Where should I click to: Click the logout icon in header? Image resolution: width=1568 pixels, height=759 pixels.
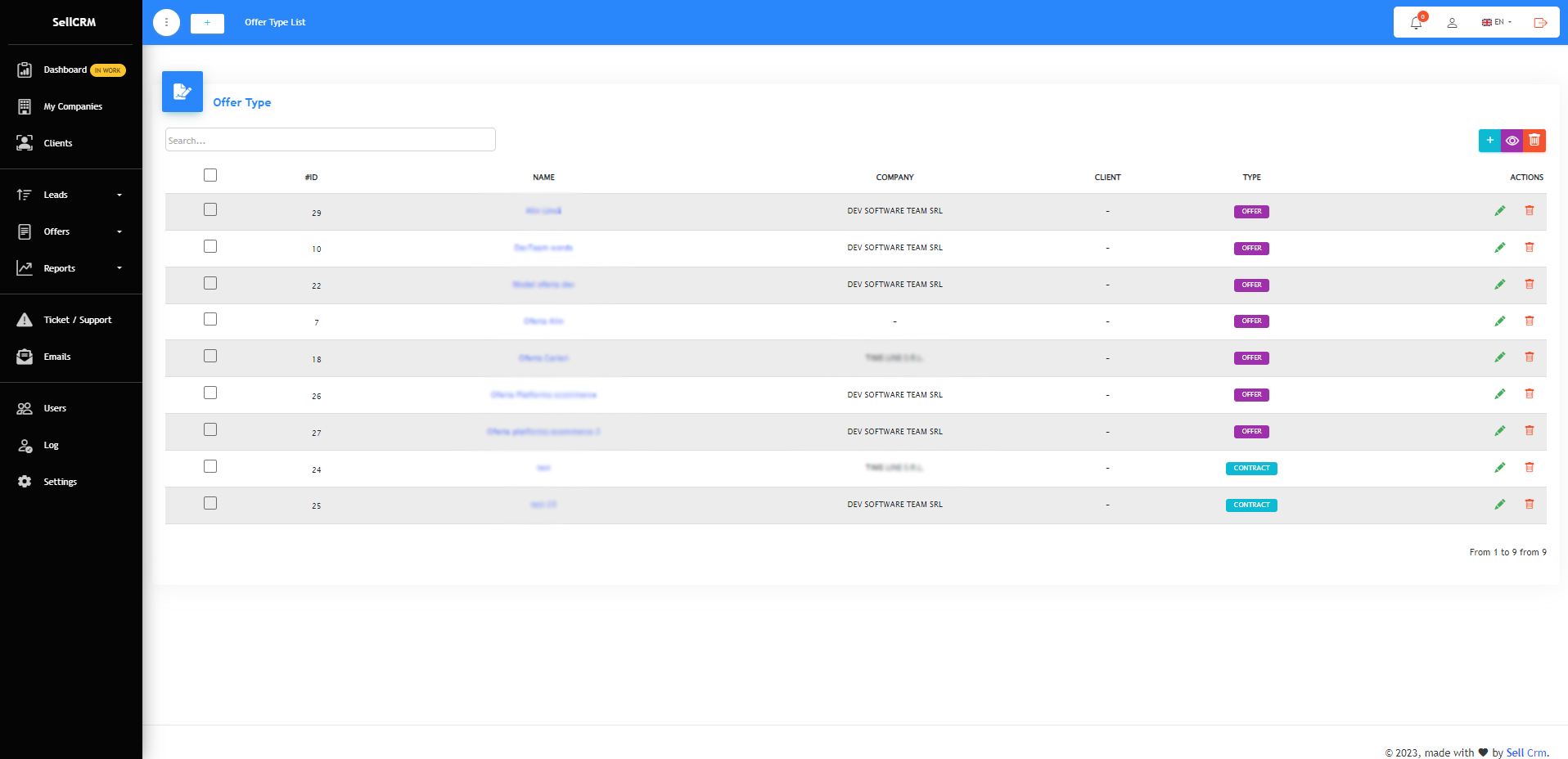tap(1540, 23)
